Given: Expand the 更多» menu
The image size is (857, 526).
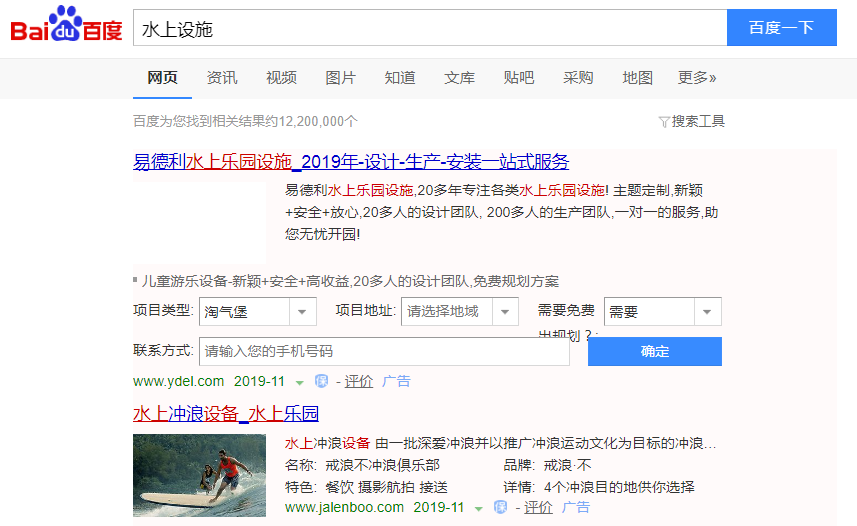Looking at the screenshot, I should (697, 78).
